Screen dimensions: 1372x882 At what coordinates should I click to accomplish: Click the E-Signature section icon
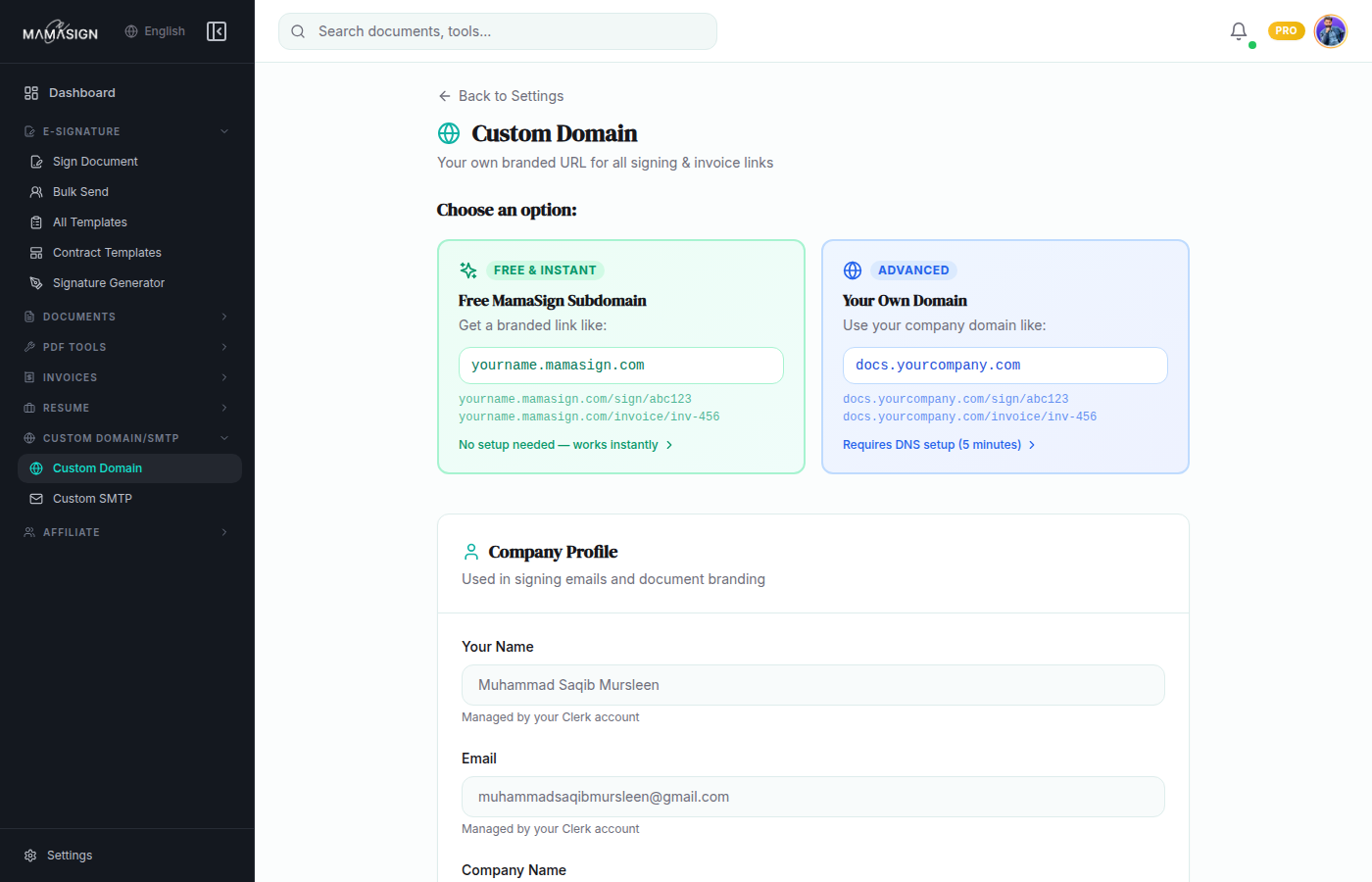click(29, 131)
